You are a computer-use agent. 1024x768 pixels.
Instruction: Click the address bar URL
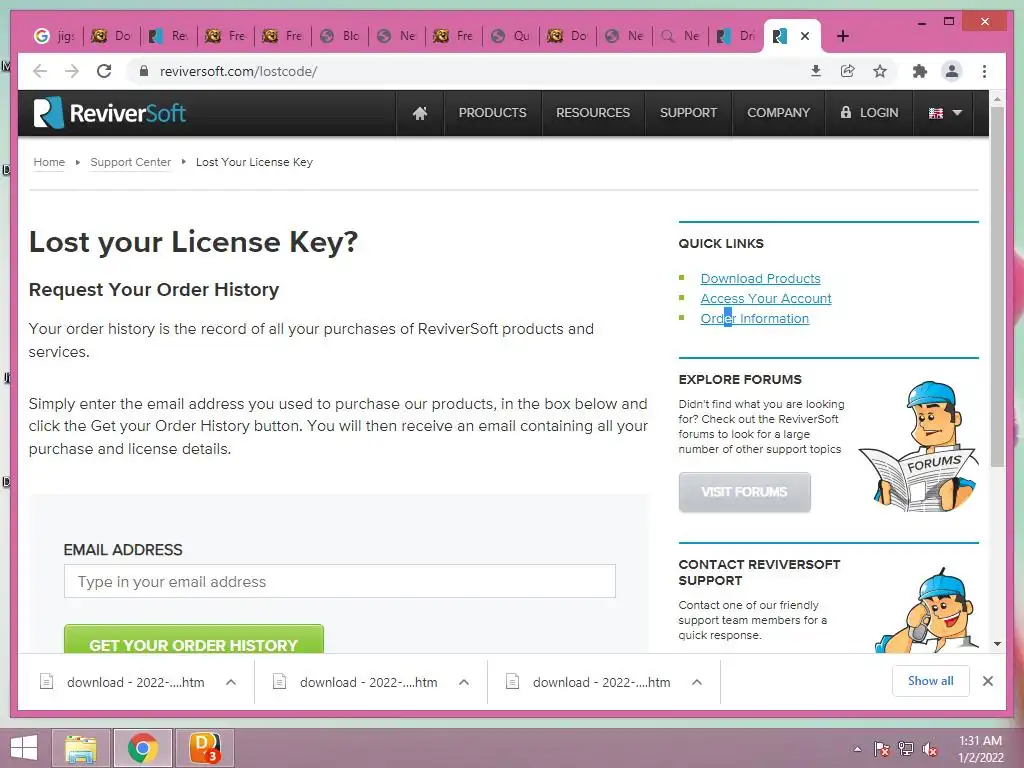coord(238,71)
